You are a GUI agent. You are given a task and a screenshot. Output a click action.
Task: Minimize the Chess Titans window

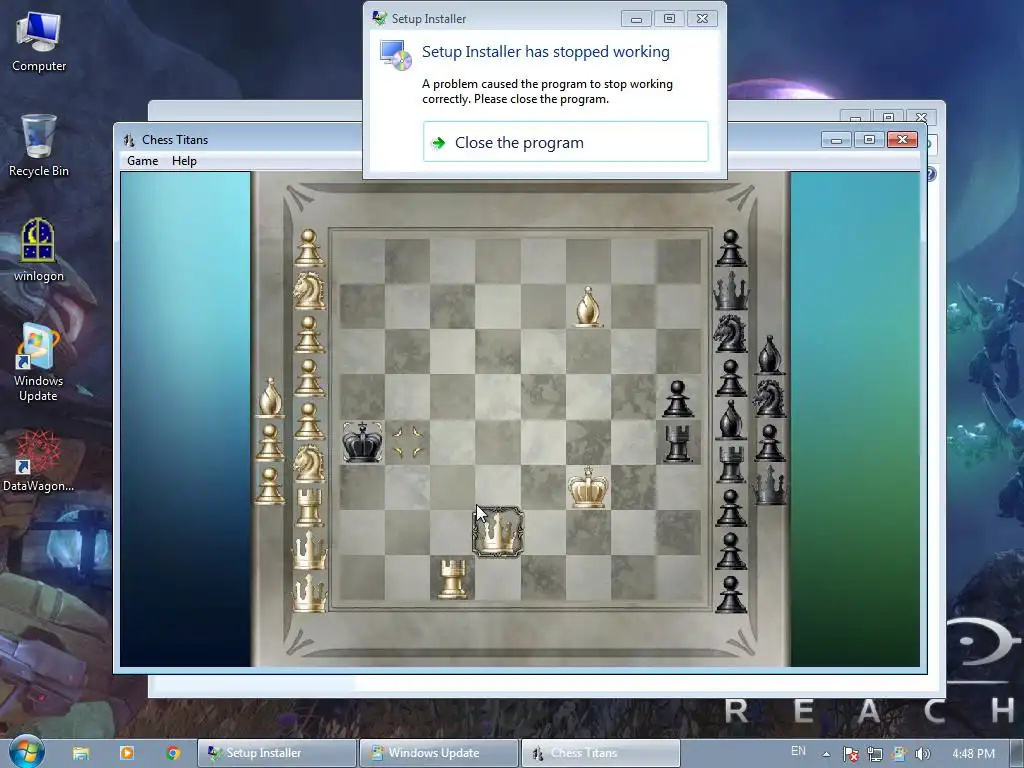tap(837, 139)
